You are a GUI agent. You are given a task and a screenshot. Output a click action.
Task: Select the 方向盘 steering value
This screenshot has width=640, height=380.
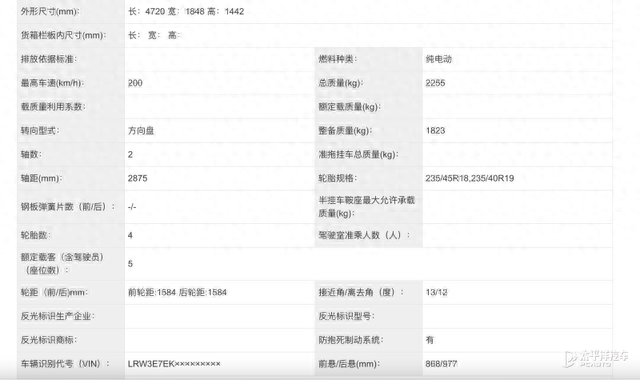141,131
